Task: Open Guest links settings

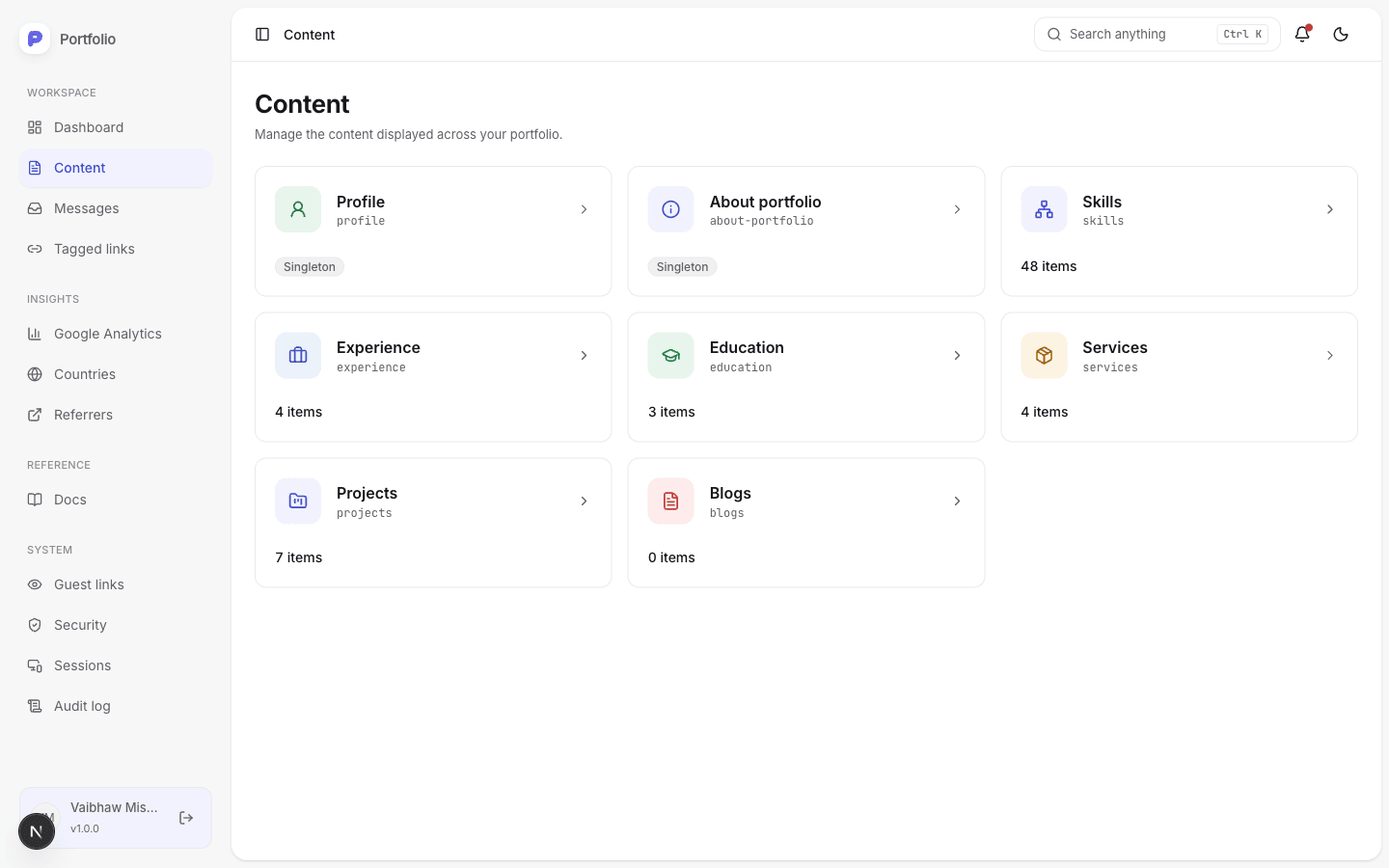Action: pyautogui.click(x=116, y=584)
